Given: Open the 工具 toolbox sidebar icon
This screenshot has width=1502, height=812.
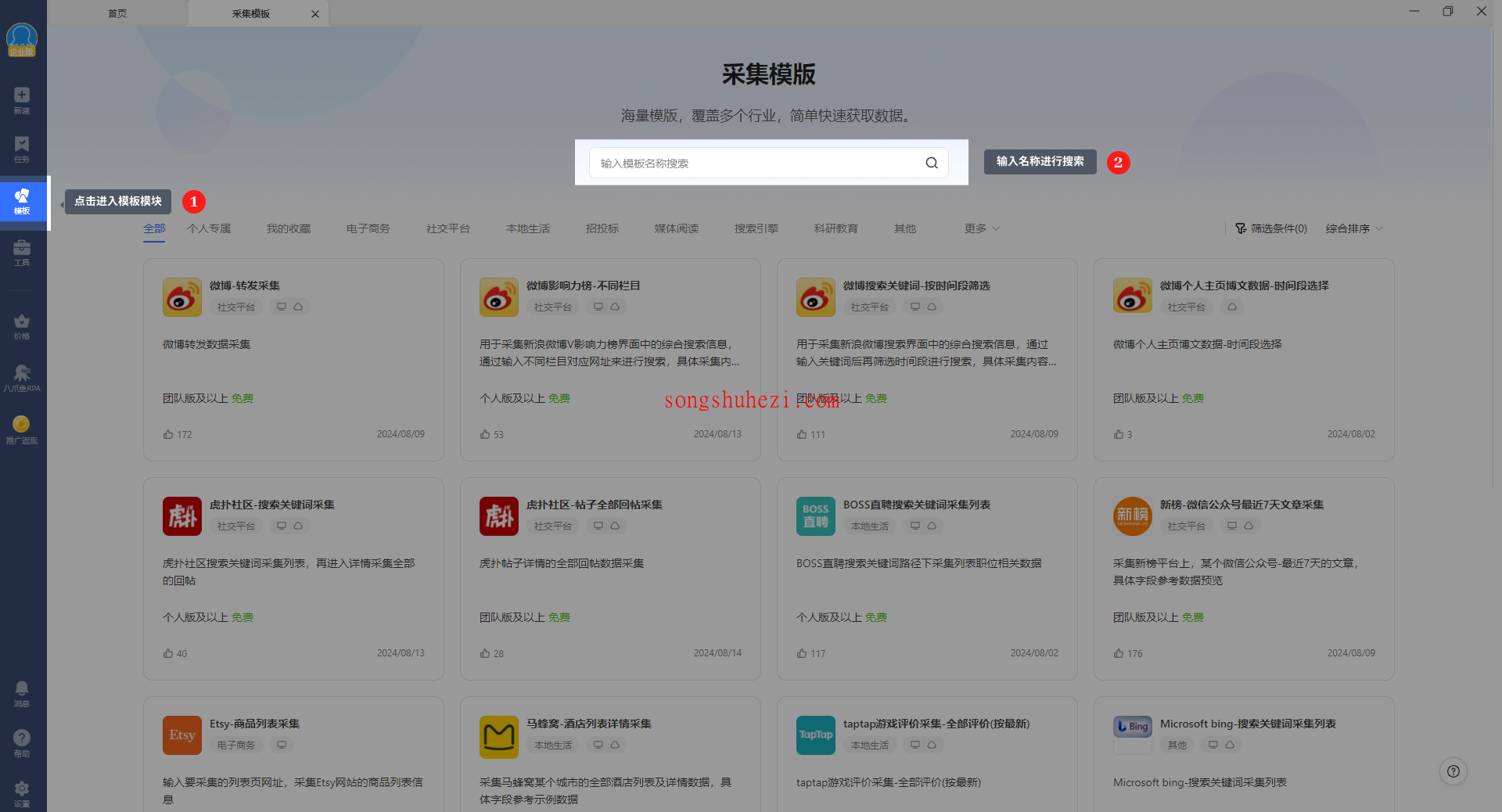Looking at the screenshot, I should point(22,253).
